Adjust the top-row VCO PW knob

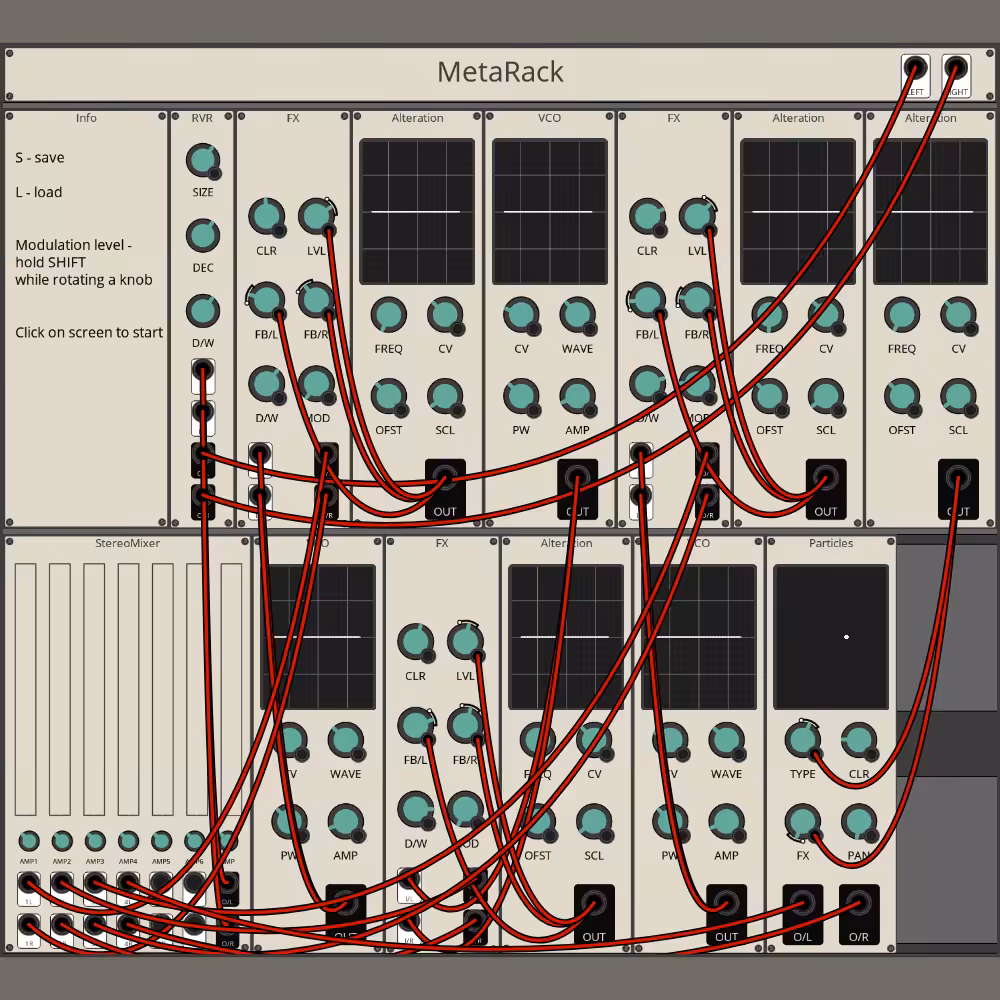(521, 396)
